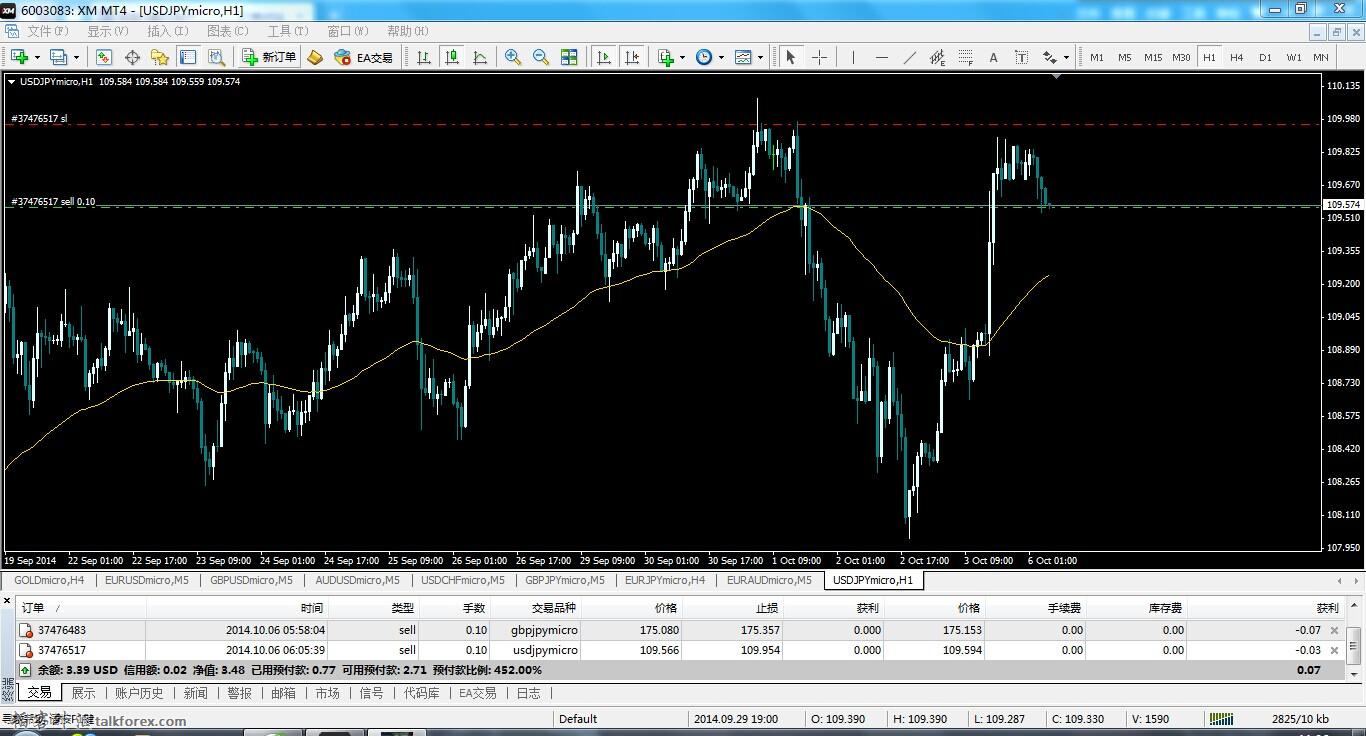Image resolution: width=1366 pixels, height=736 pixels.
Task: Switch timeframe to M15
Action: [x=1153, y=57]
